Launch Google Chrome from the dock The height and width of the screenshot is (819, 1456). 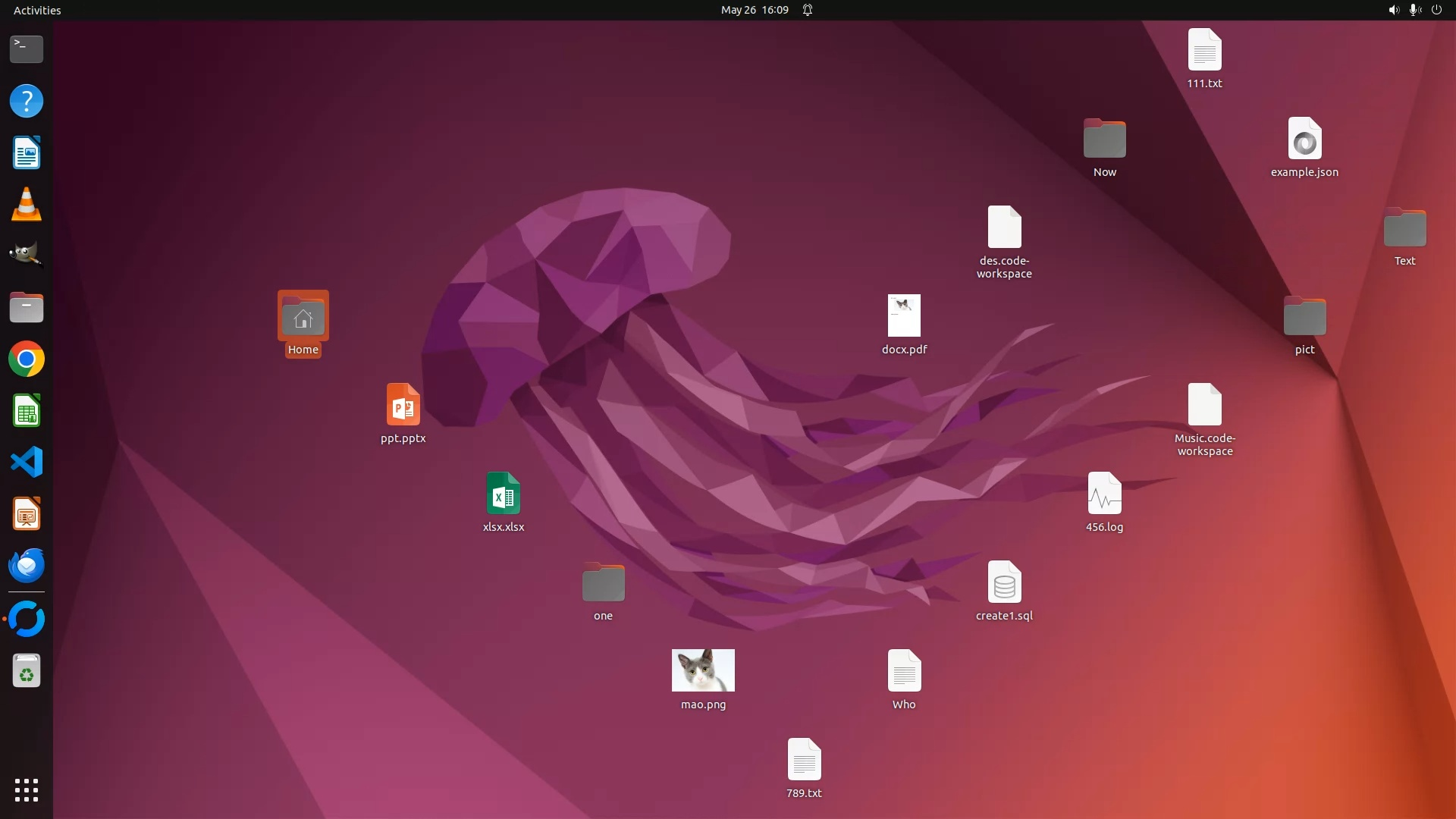click(27, 359)
